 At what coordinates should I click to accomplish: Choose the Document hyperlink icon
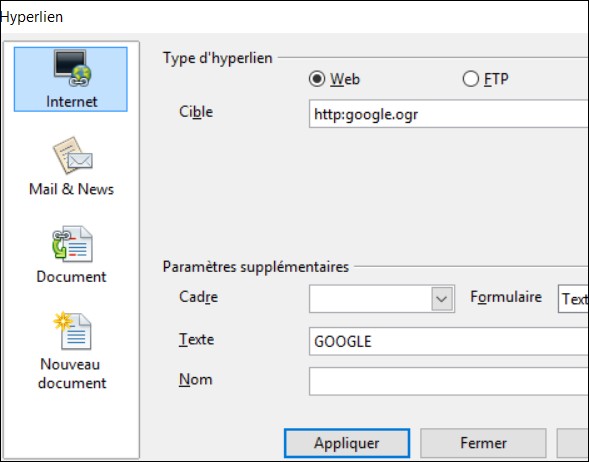coord(72,243)
